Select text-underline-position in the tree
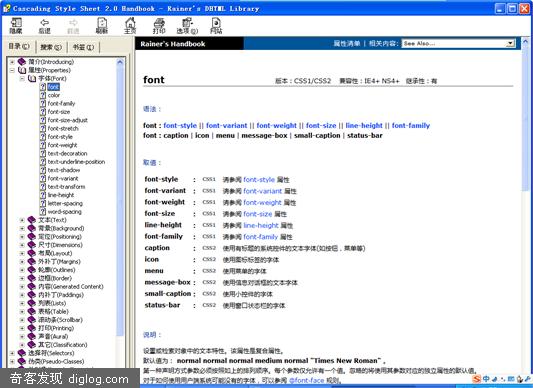The image size is (533, 388). [76, 162]
